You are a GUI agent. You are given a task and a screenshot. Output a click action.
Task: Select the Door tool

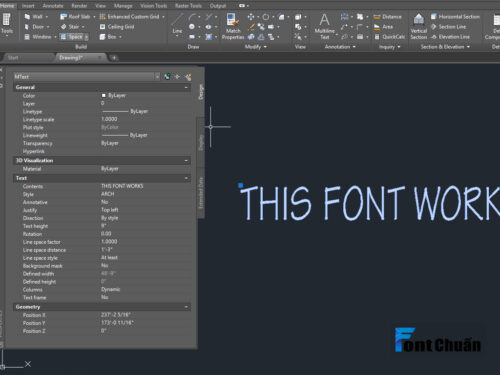pos(35,27)
